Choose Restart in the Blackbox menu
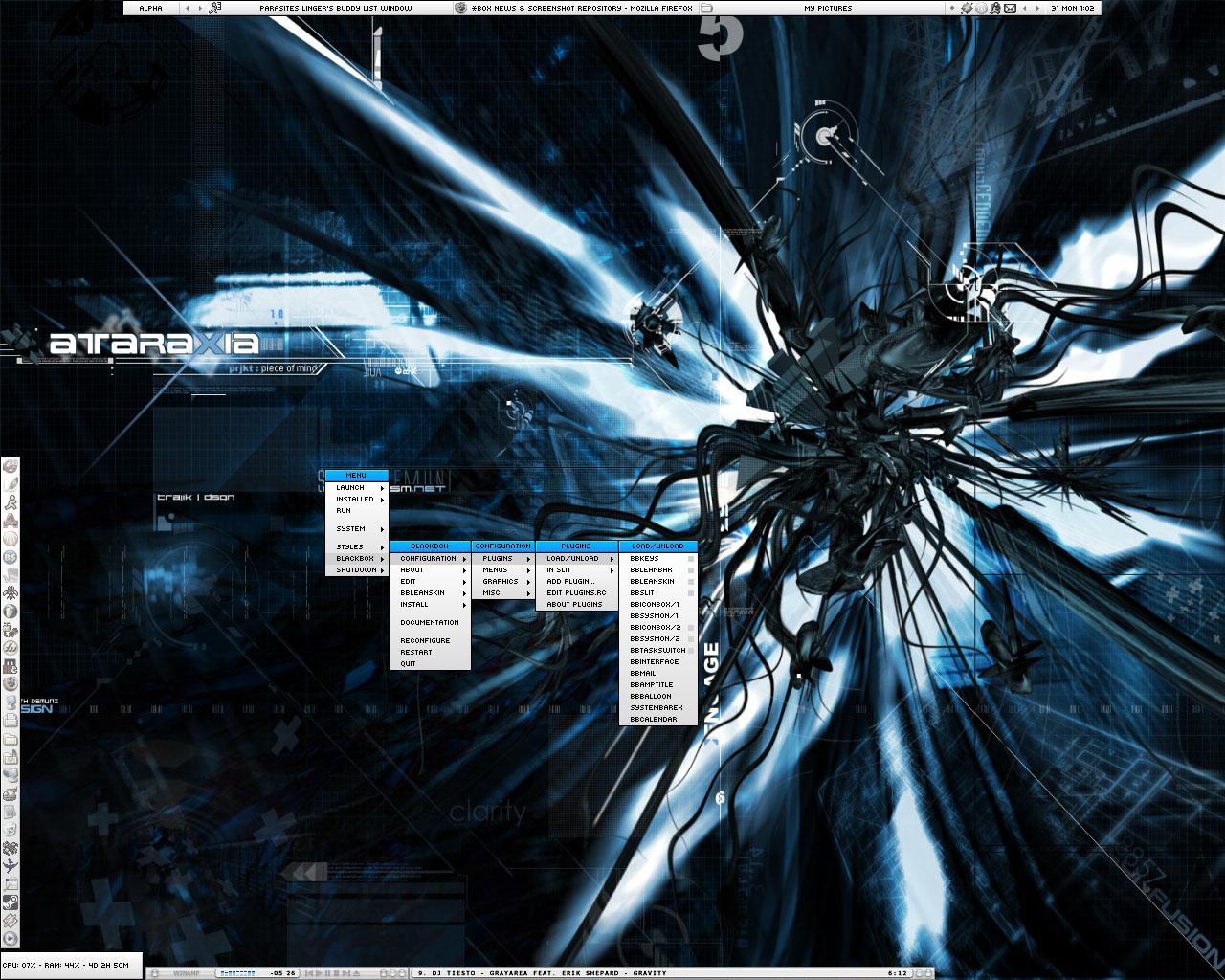The width and height of the screenshot is (1225, 980). (430, 653)
